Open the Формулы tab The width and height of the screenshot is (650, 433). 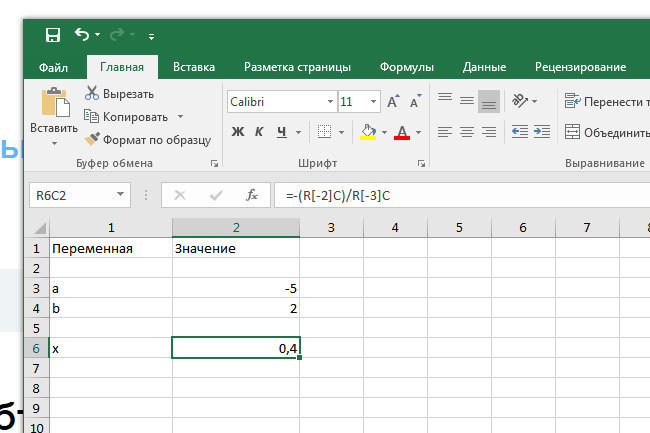(x=407, y=67)
